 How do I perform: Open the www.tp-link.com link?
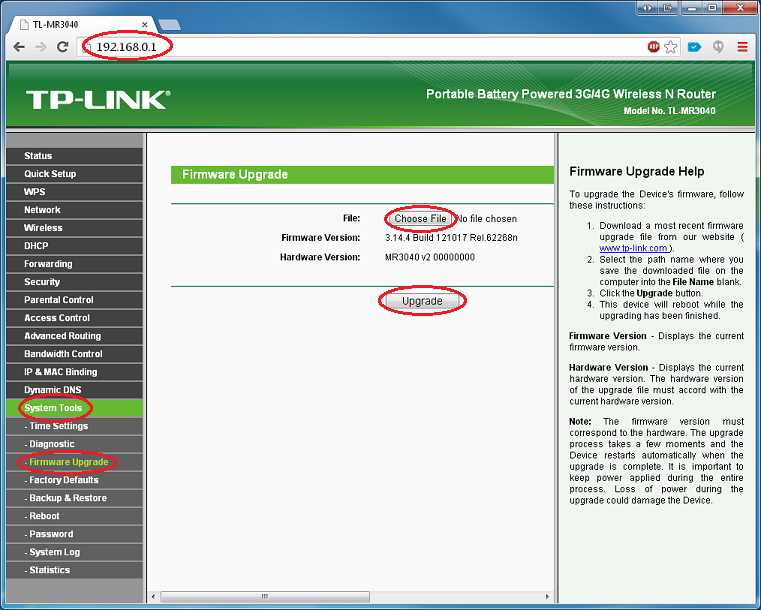pos(633,248)
